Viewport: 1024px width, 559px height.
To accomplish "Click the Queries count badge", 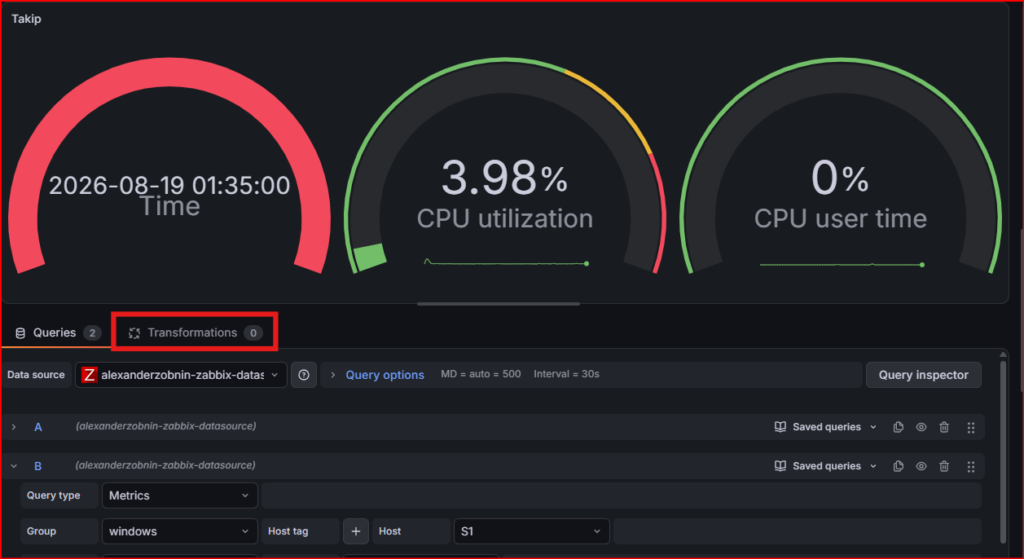I will point(92,333).
